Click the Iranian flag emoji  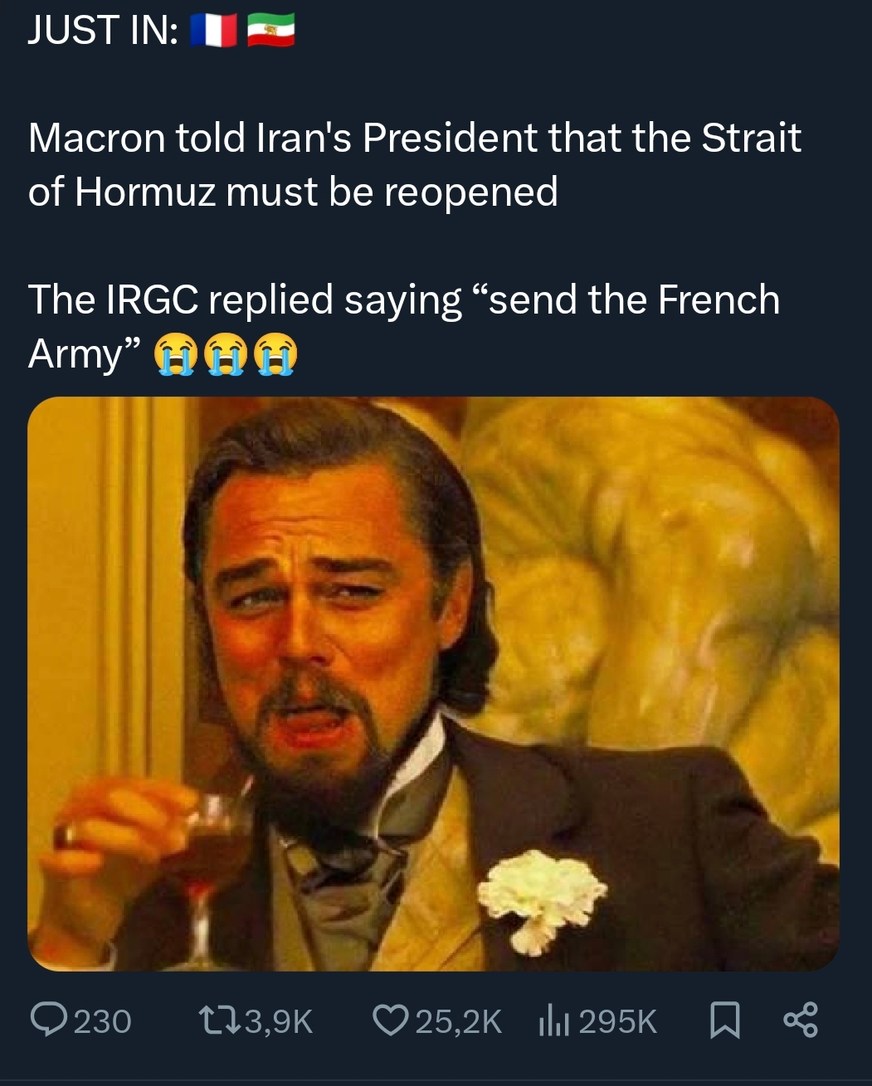tap(270, 30)
